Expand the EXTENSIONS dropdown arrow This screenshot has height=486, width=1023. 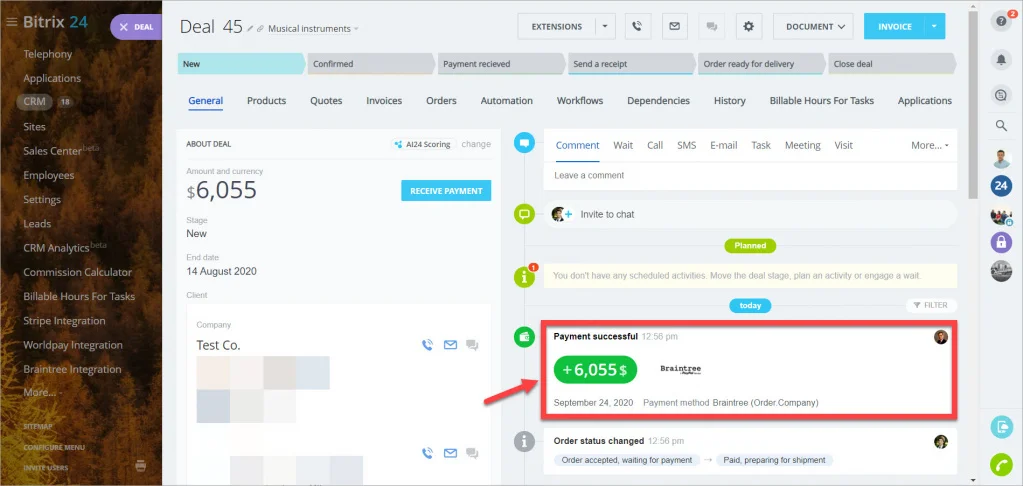pos(605,27)
